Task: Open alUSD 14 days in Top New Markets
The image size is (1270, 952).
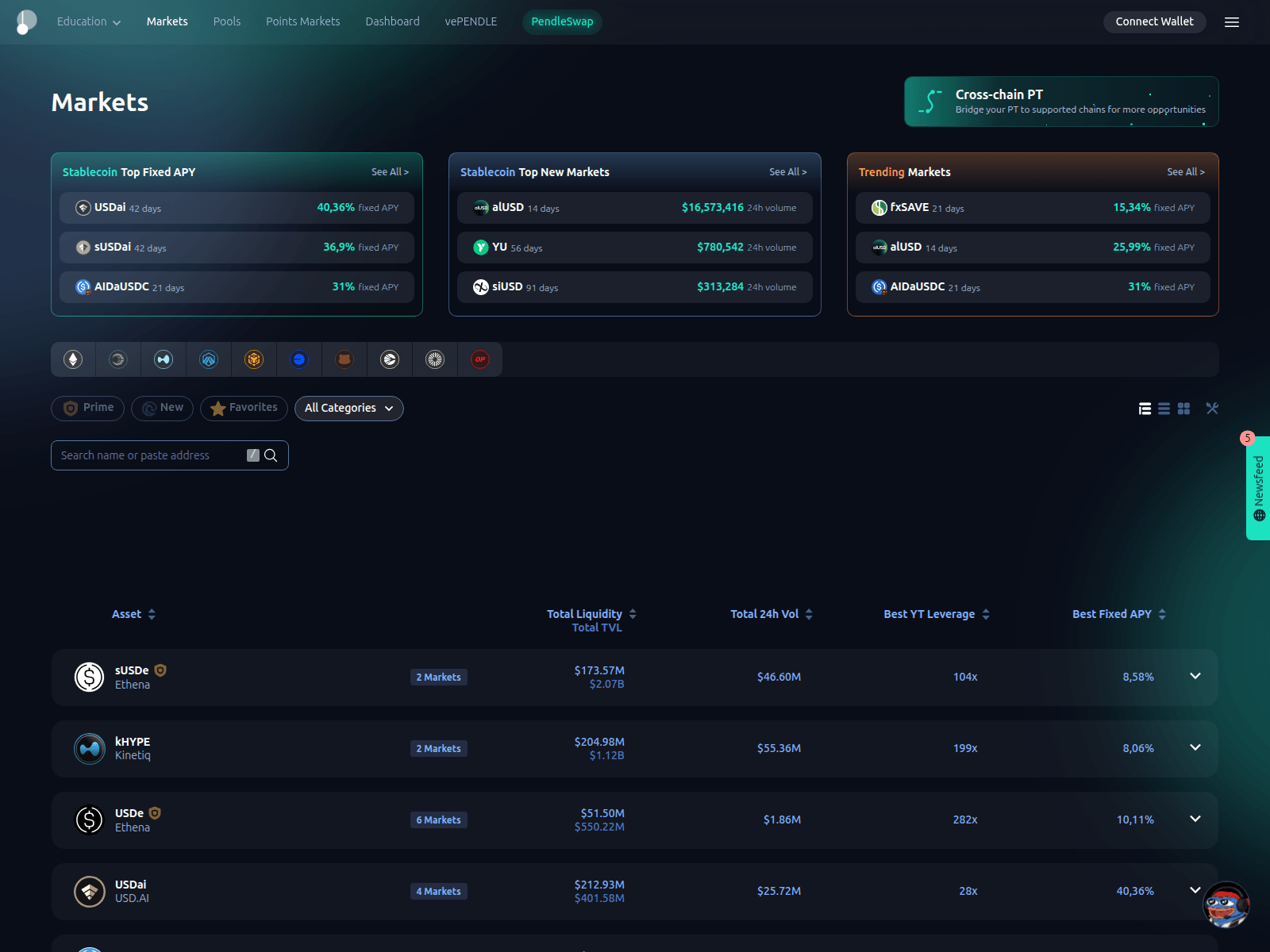Action: tap(635, 208)
